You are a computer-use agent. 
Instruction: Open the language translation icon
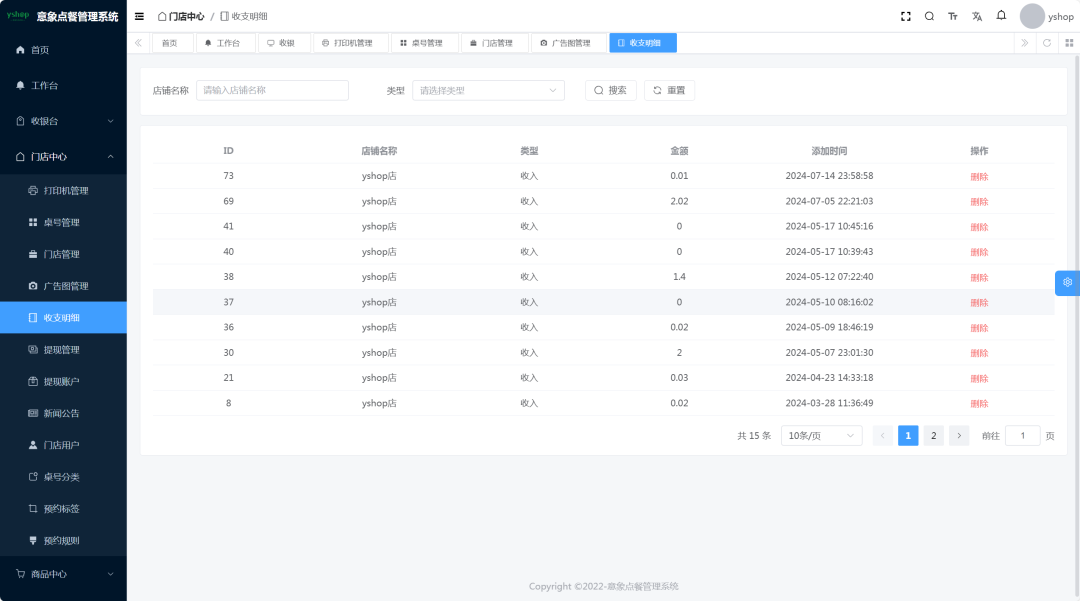coord(977,16)
